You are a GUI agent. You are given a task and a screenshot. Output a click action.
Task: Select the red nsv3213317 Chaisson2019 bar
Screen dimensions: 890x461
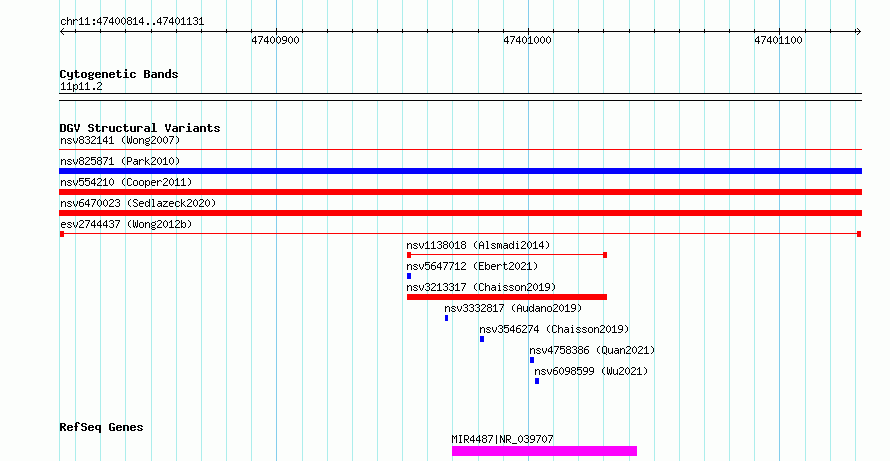click(507, 297)
